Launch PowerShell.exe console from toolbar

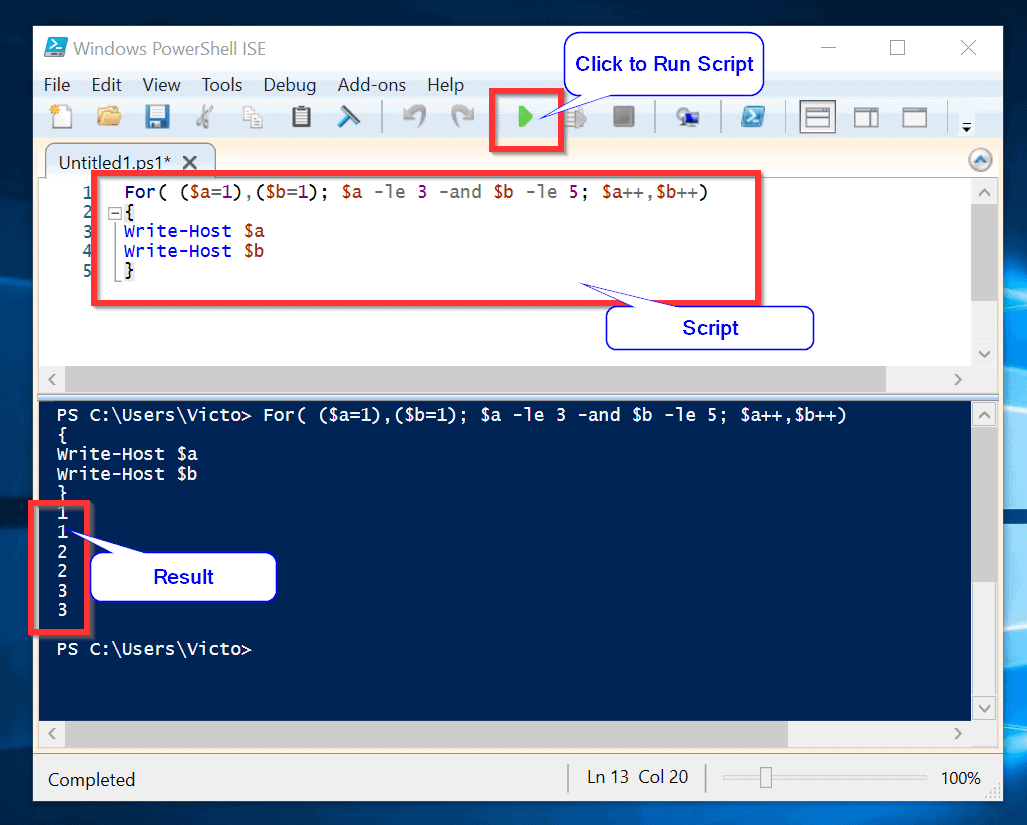click(x=754, y=116)
